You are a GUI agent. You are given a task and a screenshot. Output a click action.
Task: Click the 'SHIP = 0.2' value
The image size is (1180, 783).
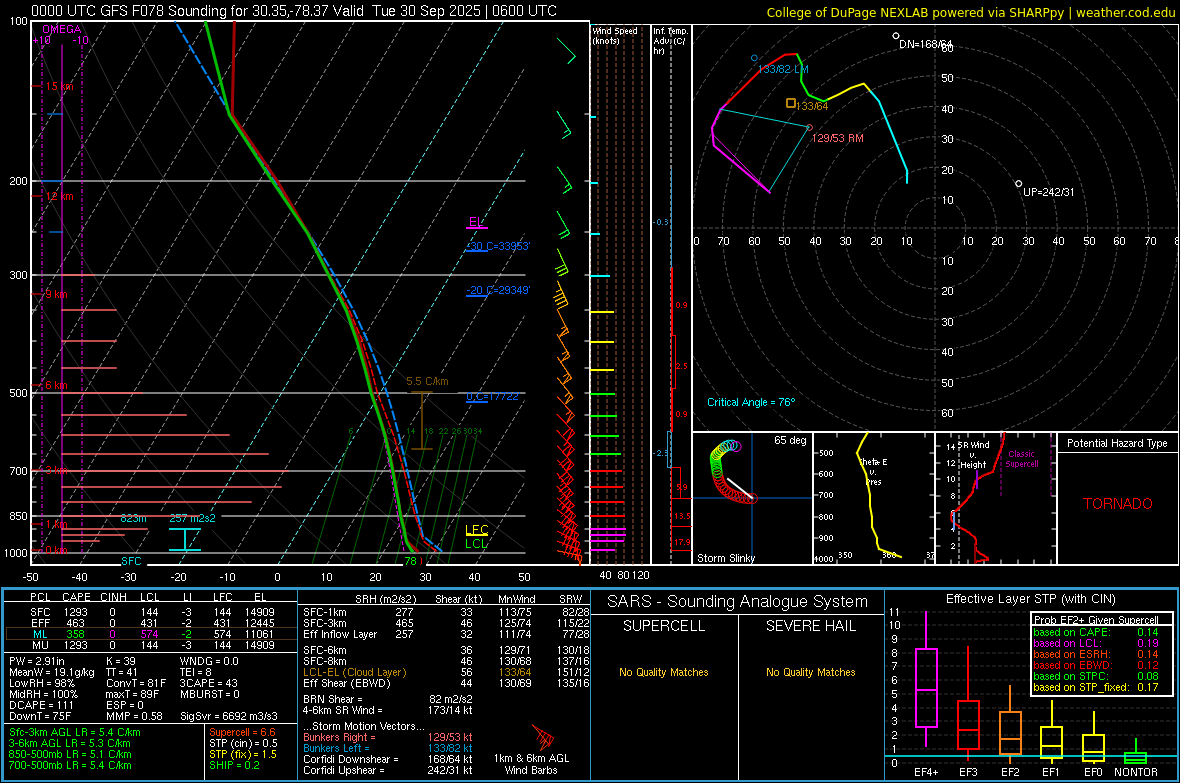[235, 765]
